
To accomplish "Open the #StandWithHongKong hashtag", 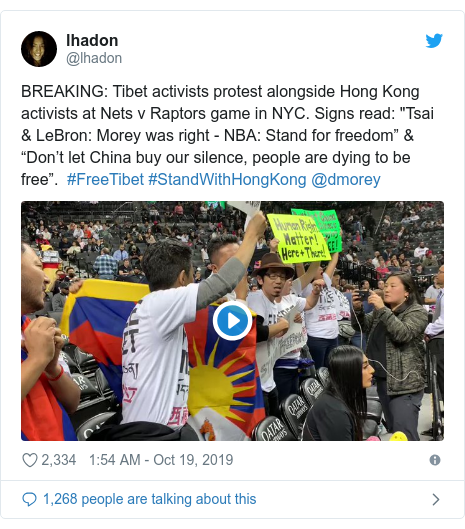I will [227, 179].
